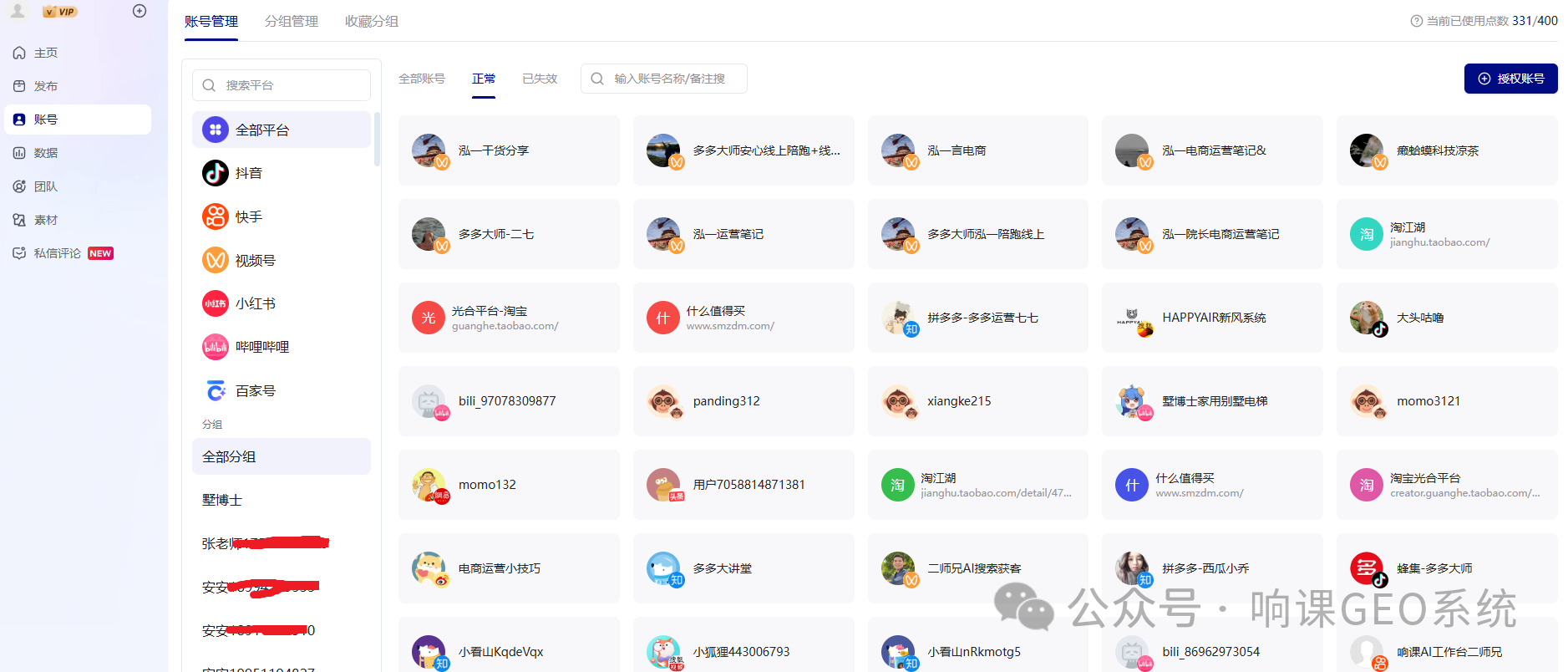Open account card 电商运营小技巧

pyautogui.click(x=509, y=568)
